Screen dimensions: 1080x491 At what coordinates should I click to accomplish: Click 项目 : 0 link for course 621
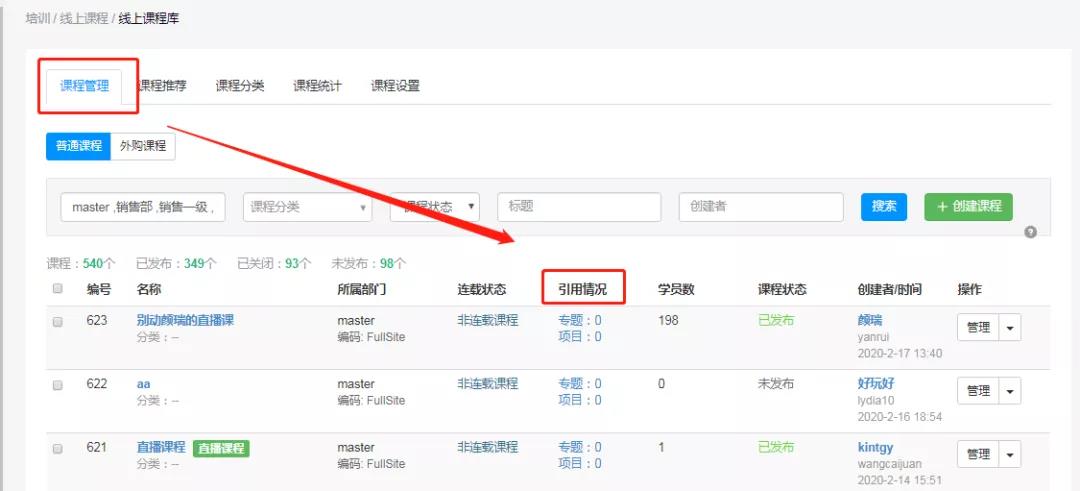click(x=580, y=463)
